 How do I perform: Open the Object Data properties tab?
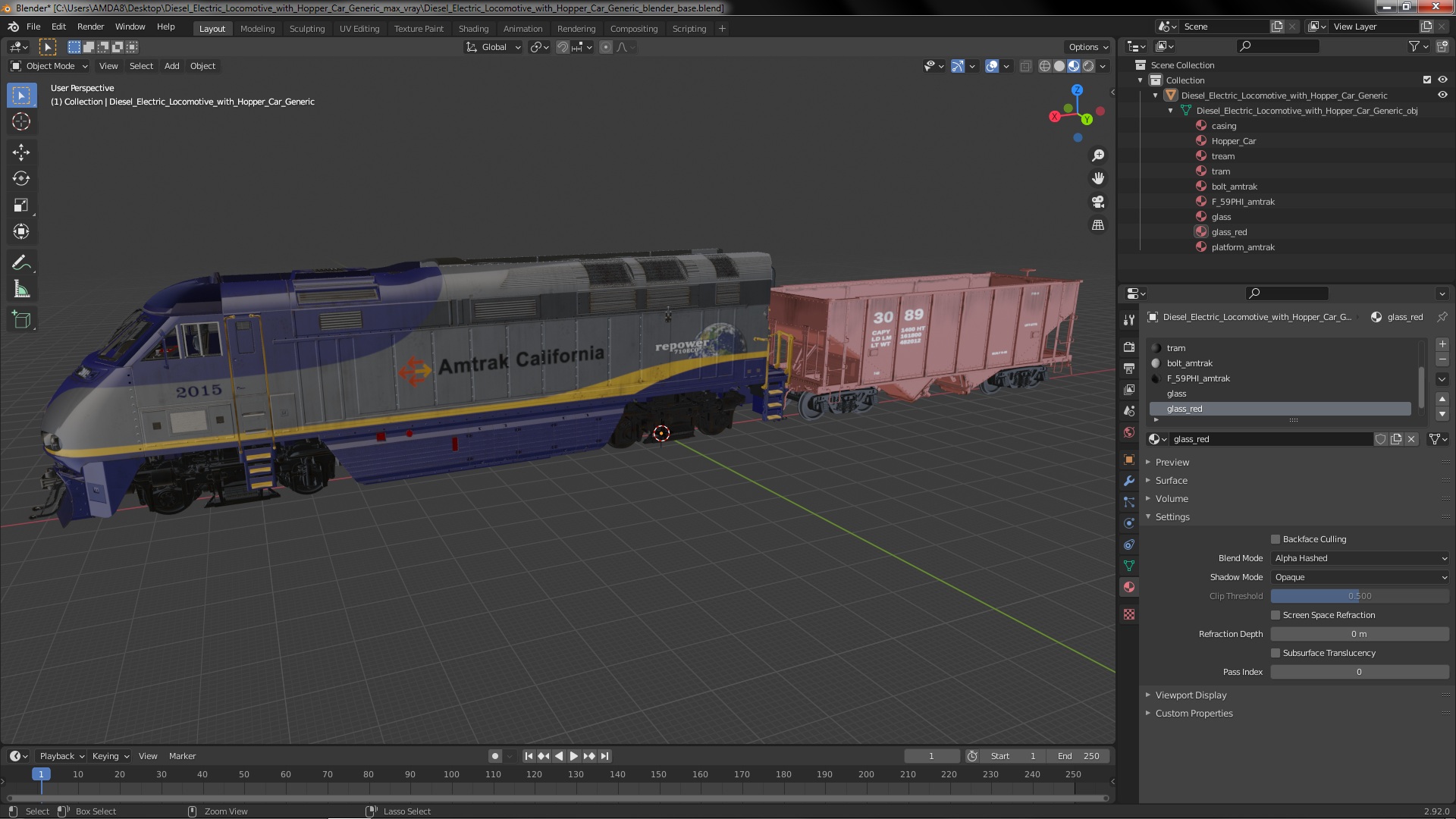click(1129, 566)
